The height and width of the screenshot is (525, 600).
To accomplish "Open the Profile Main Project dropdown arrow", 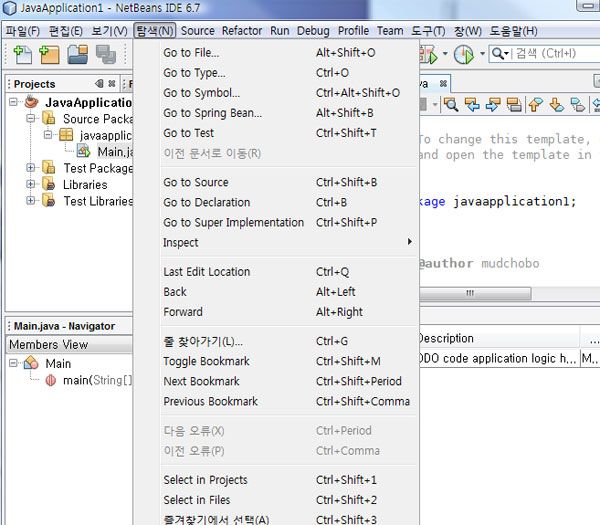I will 483,54.
